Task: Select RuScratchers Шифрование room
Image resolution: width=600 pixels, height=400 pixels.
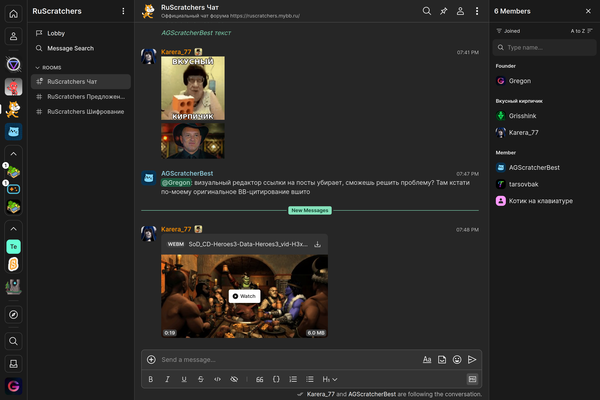Action: 85,111
